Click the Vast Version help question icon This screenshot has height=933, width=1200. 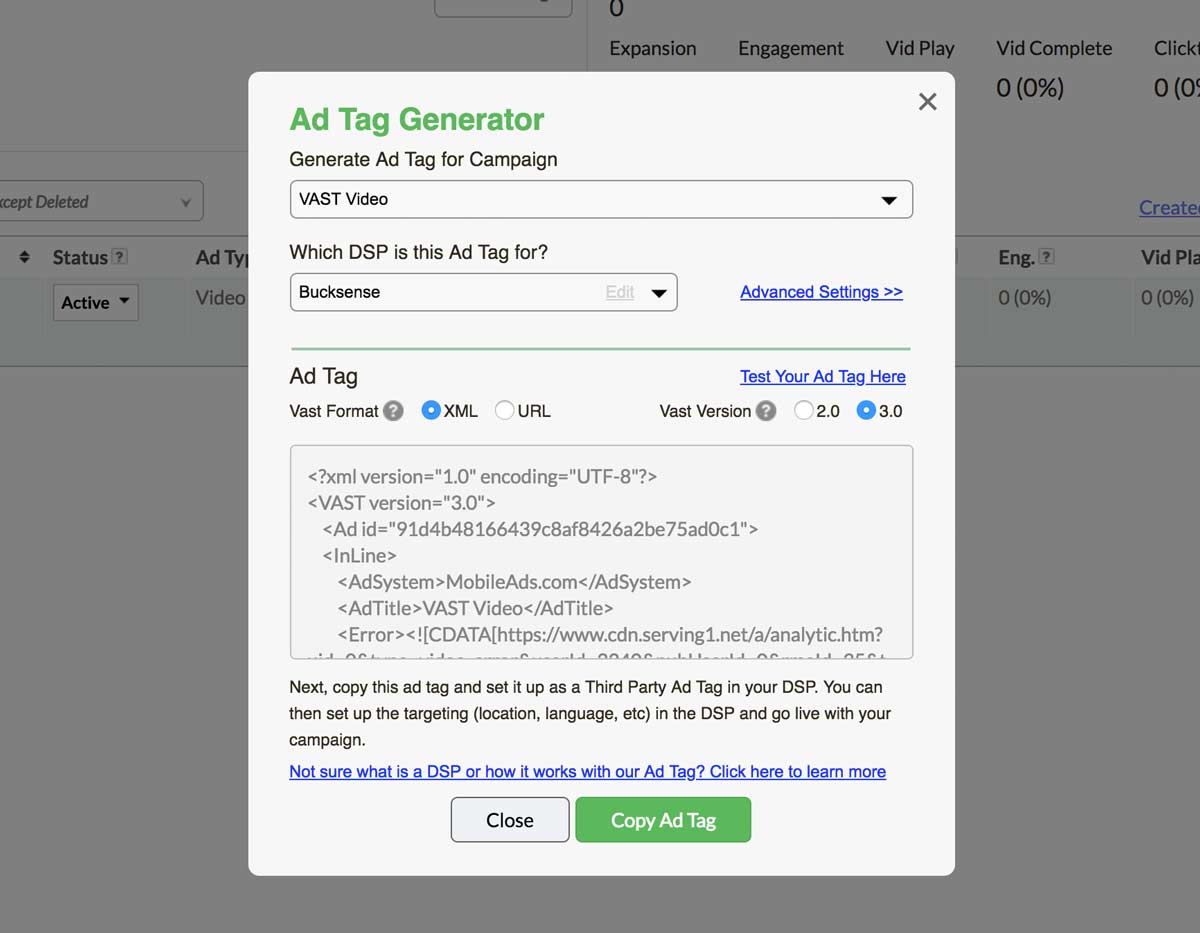point(766,411)
